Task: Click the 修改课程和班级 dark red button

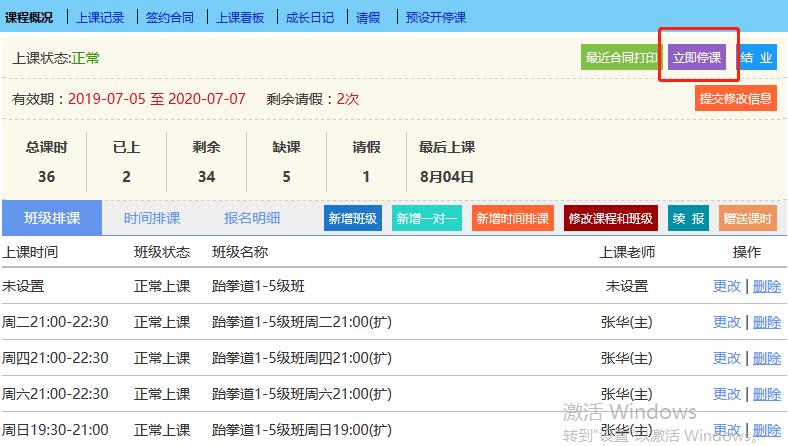Action: [610, 218]
